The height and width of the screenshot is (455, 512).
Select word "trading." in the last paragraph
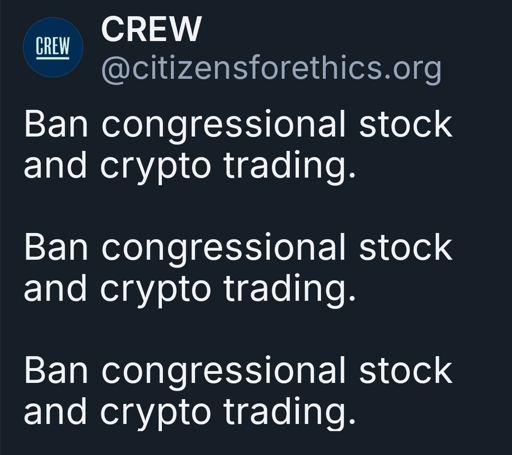click(x=290, y=413)
